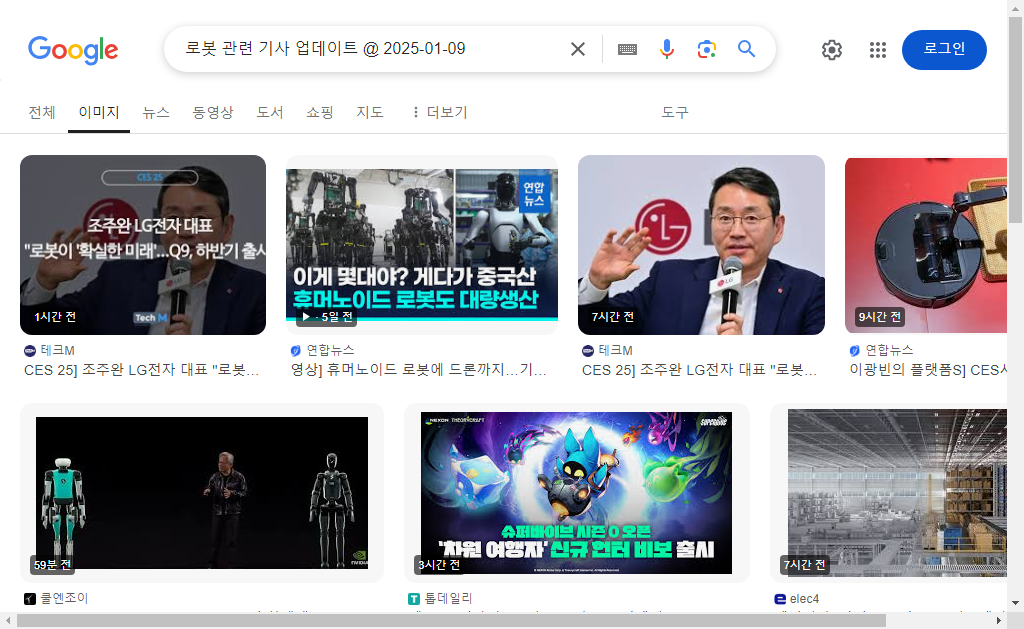Open first 'CES 25] 조주완 LG전자 대표' title link

point(142,370)
